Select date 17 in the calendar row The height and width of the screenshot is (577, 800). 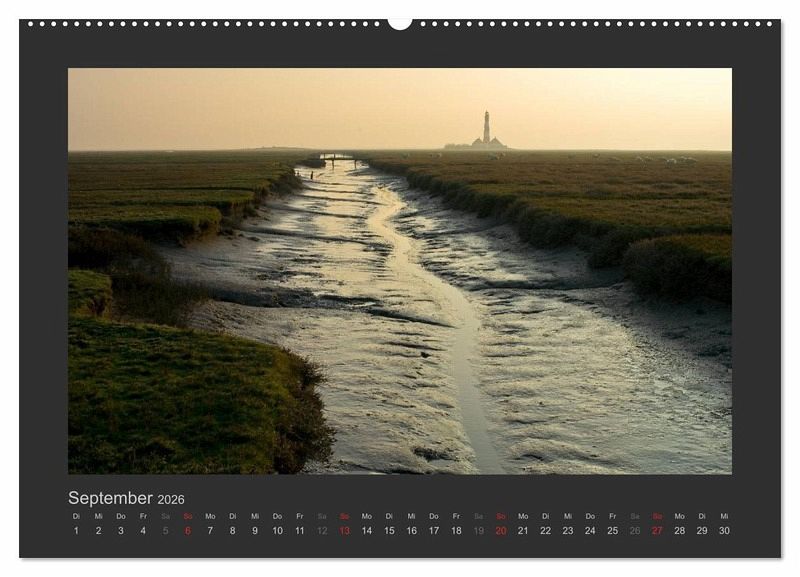click(x=434, y=531)
